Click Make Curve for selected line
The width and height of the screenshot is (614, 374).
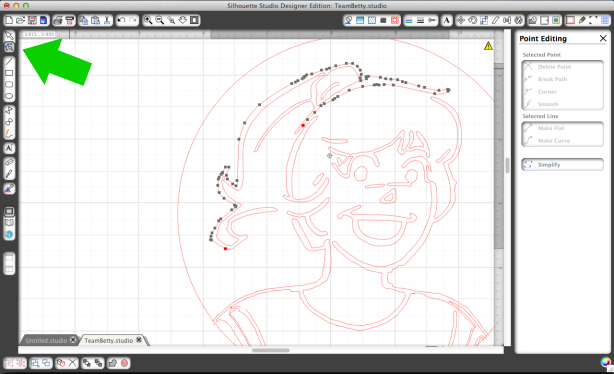click(x=562, y=140)
